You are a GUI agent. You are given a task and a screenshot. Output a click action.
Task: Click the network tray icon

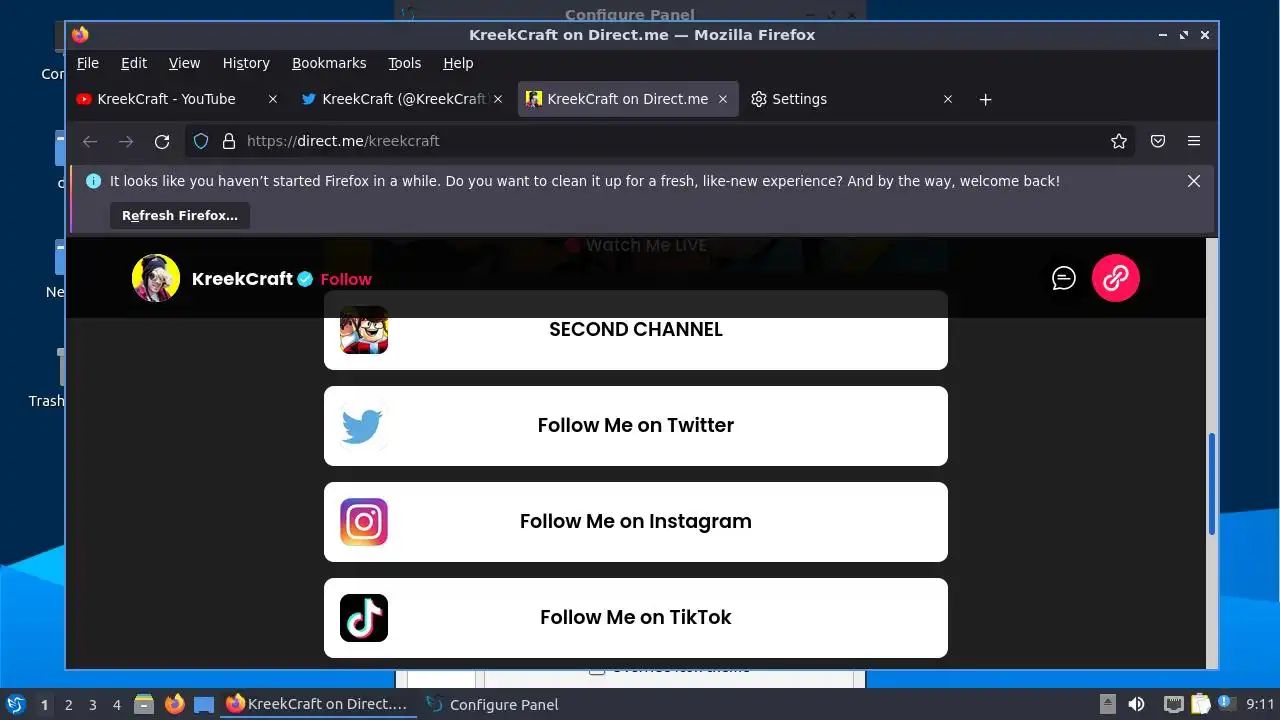1174,704
